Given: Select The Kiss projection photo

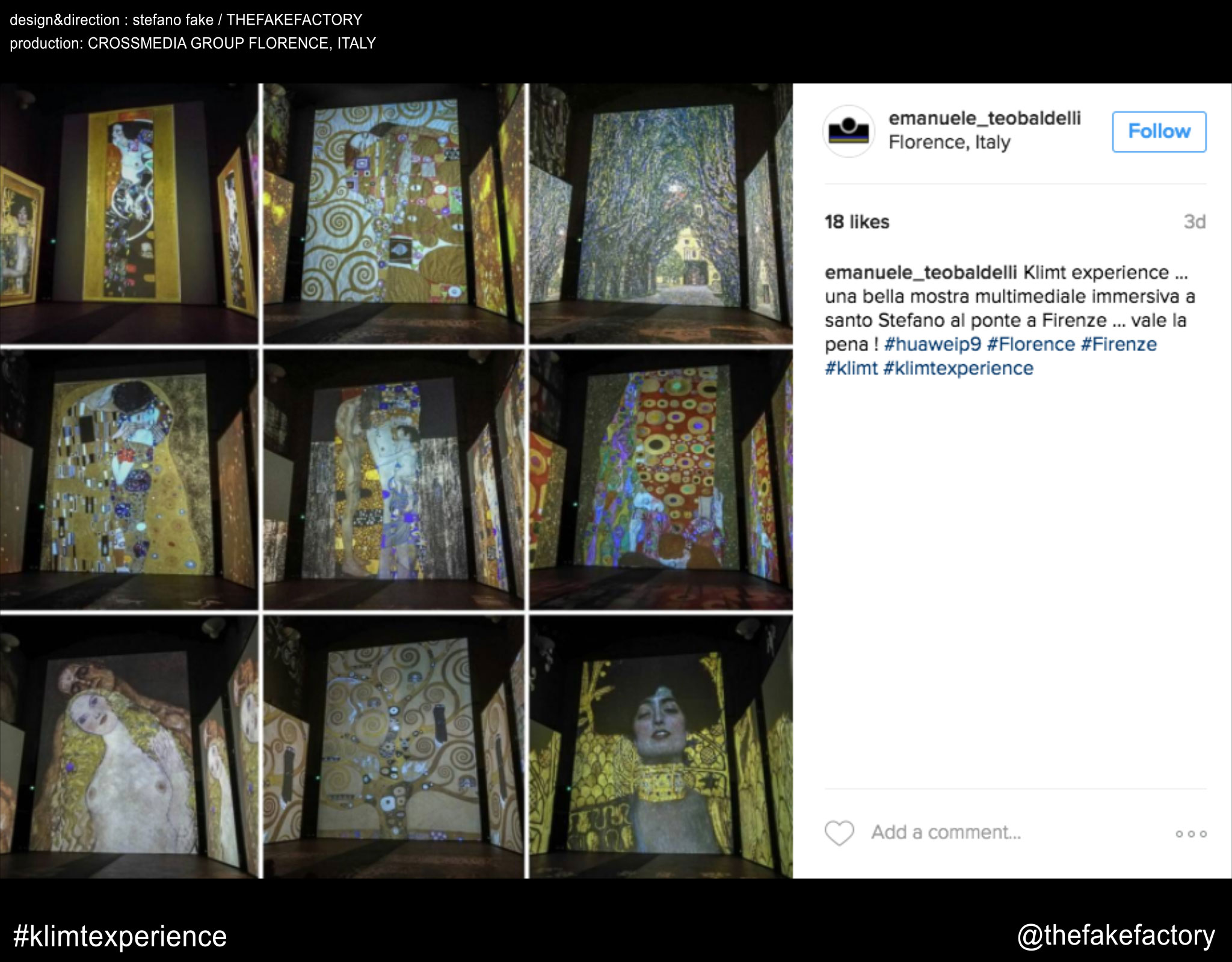Looking at the screenshot, I should coord(129,479).
